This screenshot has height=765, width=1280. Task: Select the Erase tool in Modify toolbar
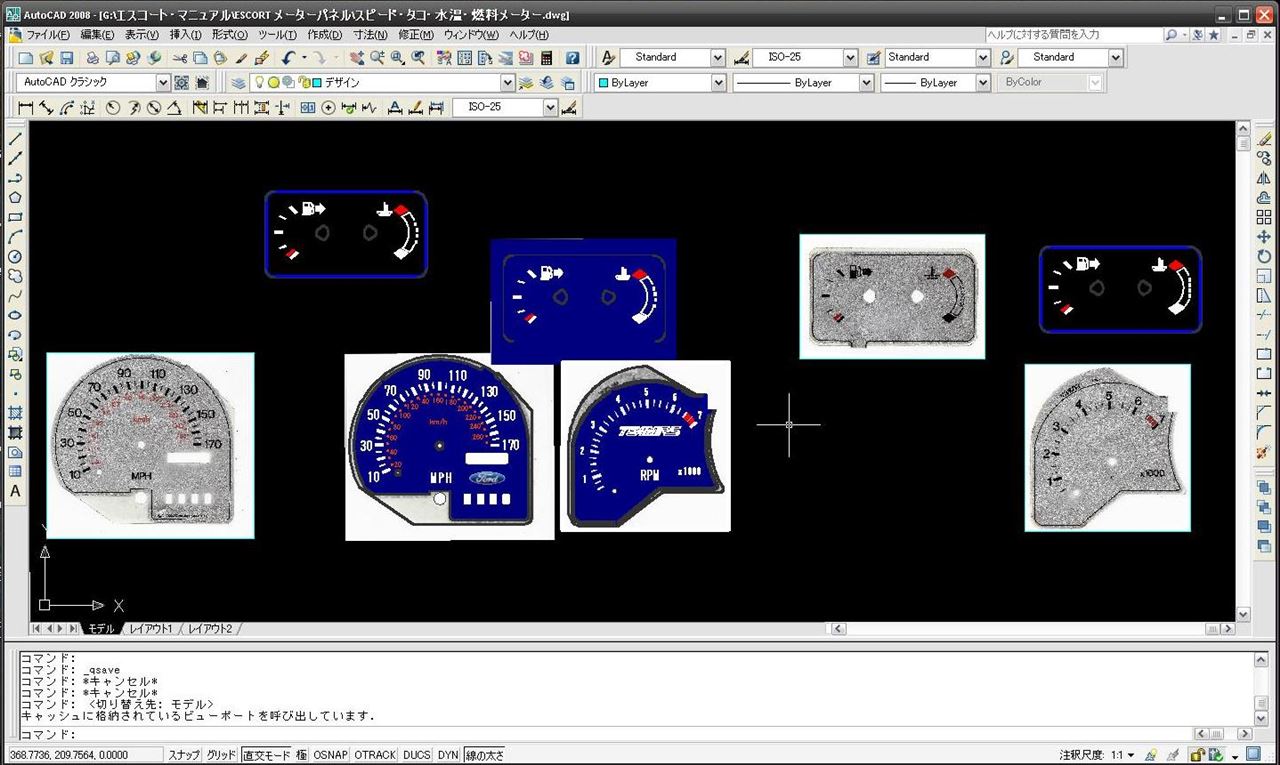click(1264, 139)
